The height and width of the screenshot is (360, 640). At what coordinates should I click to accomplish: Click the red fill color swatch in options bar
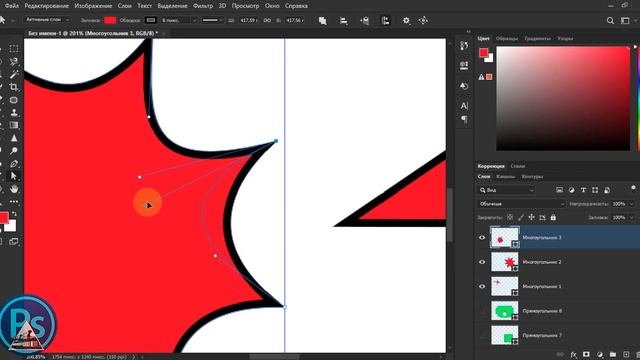pos(110,20)
